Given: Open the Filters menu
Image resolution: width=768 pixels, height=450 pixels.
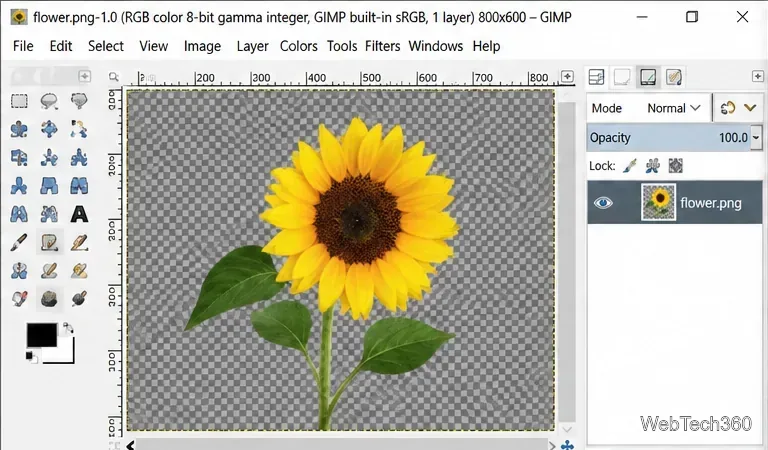Looking at the screenshot, I should (x=383, y=46).
